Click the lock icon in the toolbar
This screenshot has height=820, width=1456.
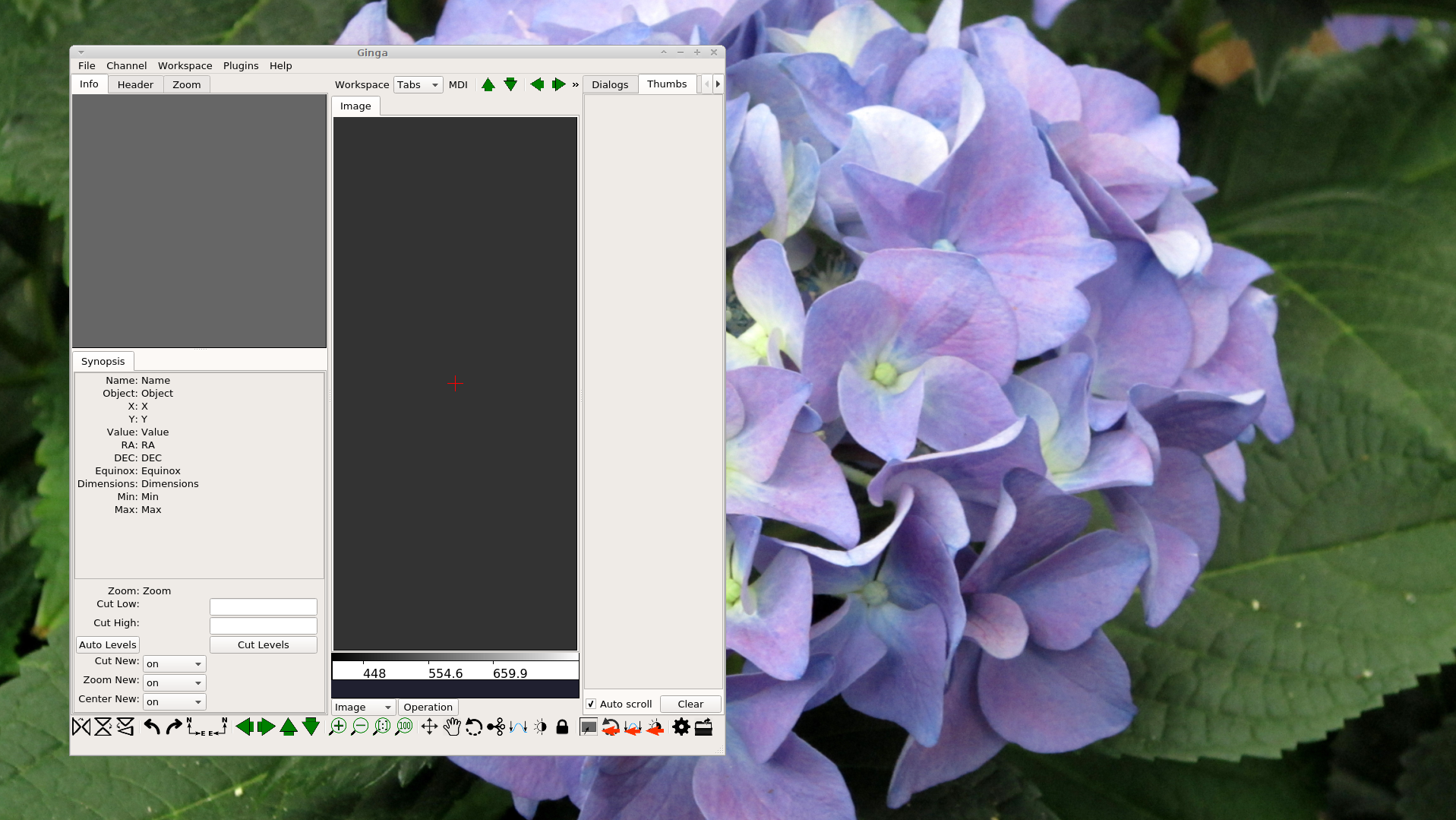coord(562,727)
